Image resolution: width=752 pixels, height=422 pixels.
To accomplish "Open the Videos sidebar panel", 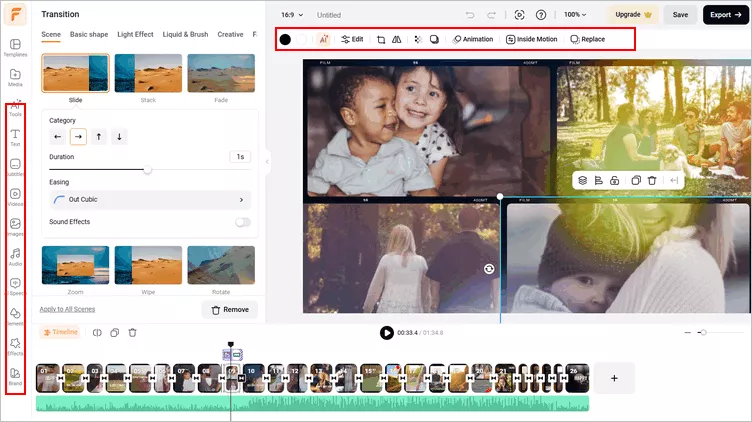I will coord(15,197).
